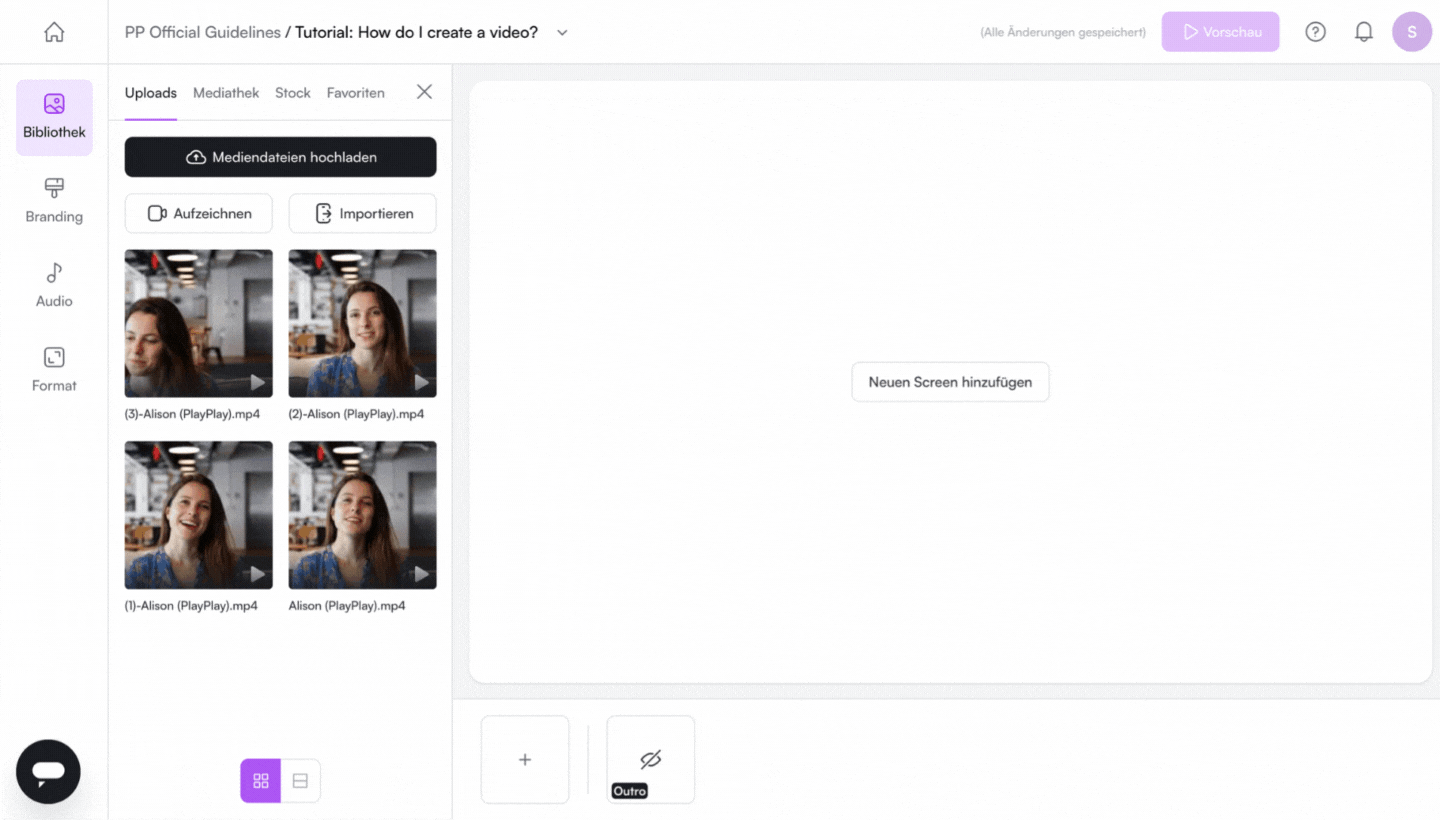Image resolution: width=1440 pixels, height=820 pixels.
Task: Select the Favoriten tab
Action: click(356, 93)
